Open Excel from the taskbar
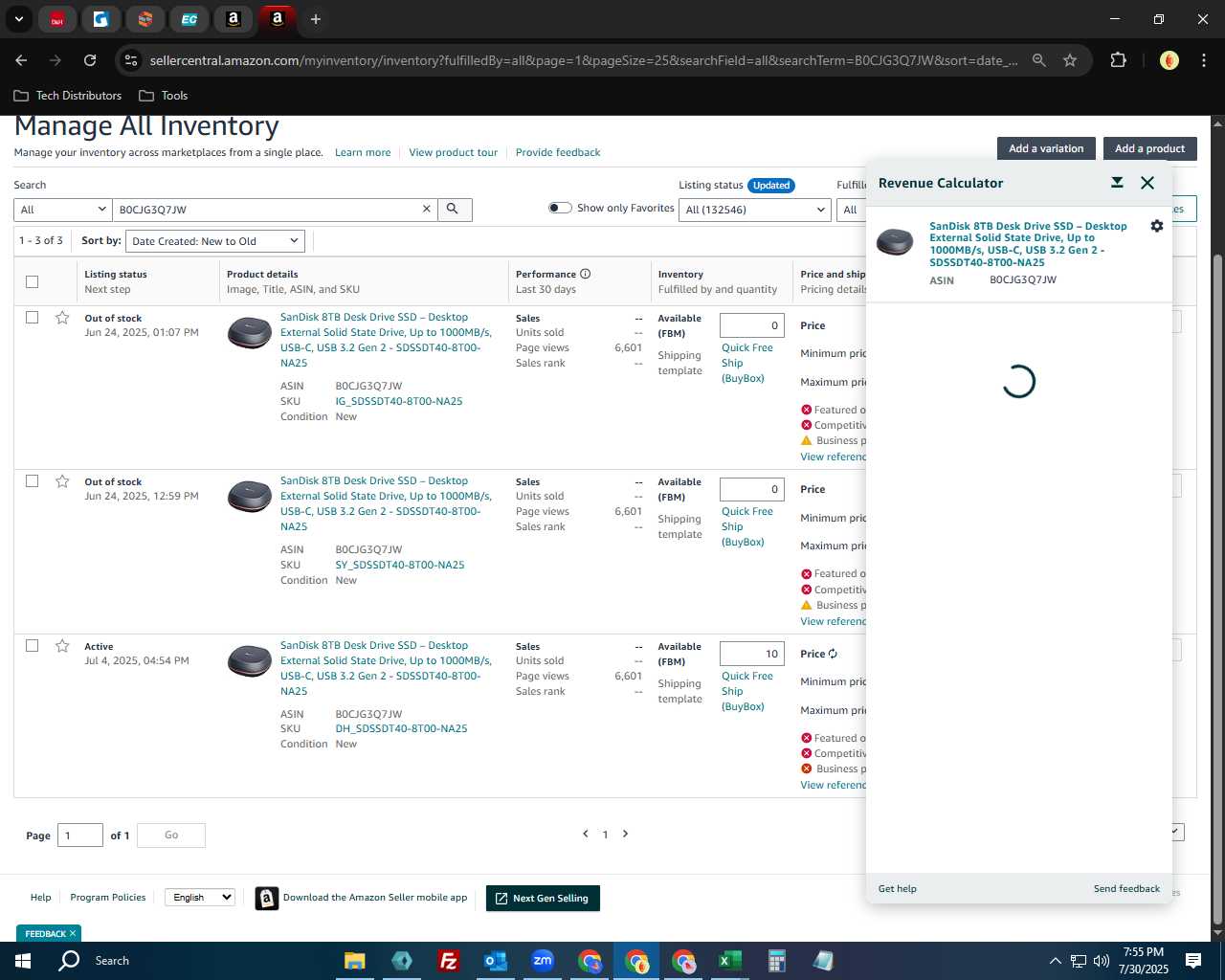Viewport: 1225px width, 980px height. click(x=729, y=961)
